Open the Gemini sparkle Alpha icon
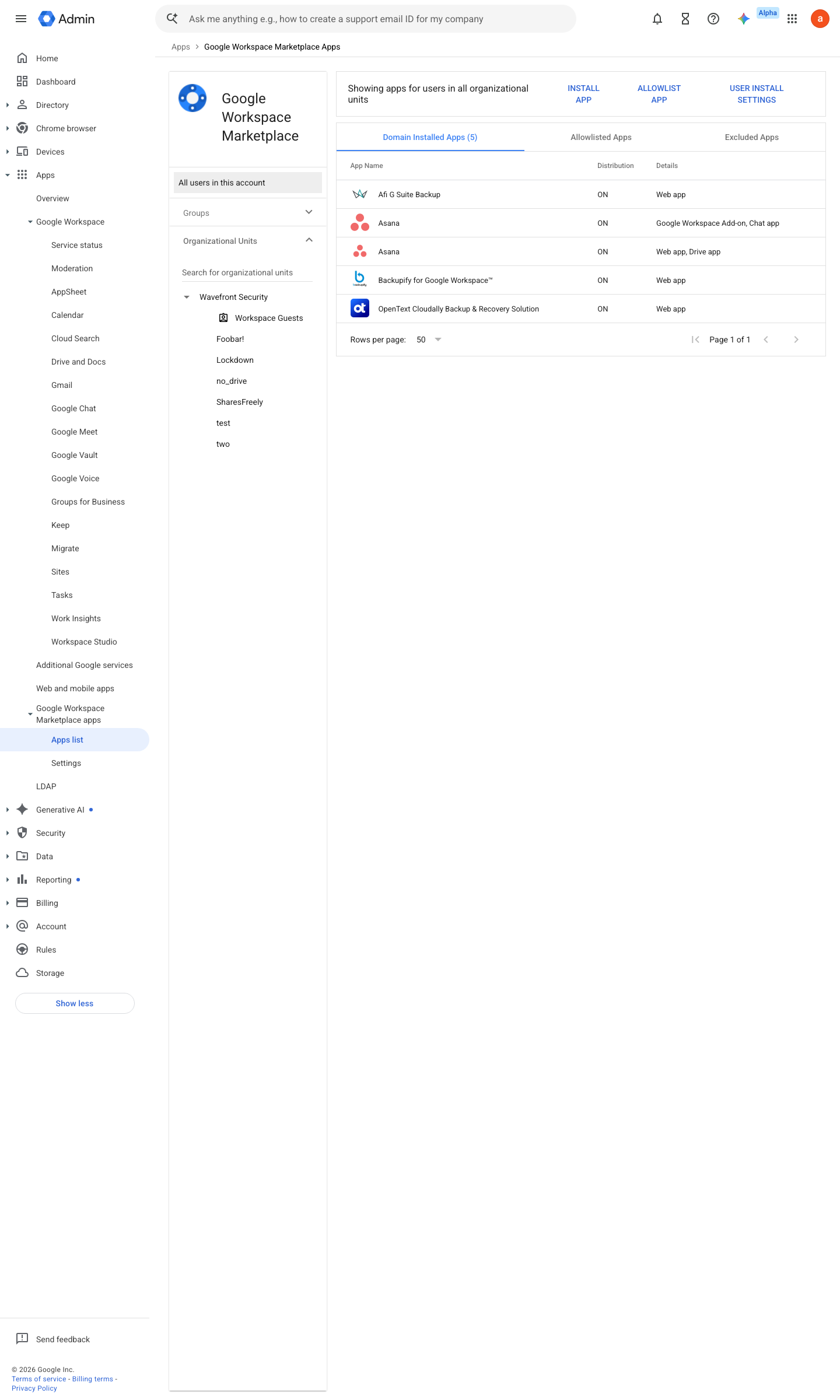This screenshot has width=840, height=1400. pyautogui.click(x=744, y=19)
